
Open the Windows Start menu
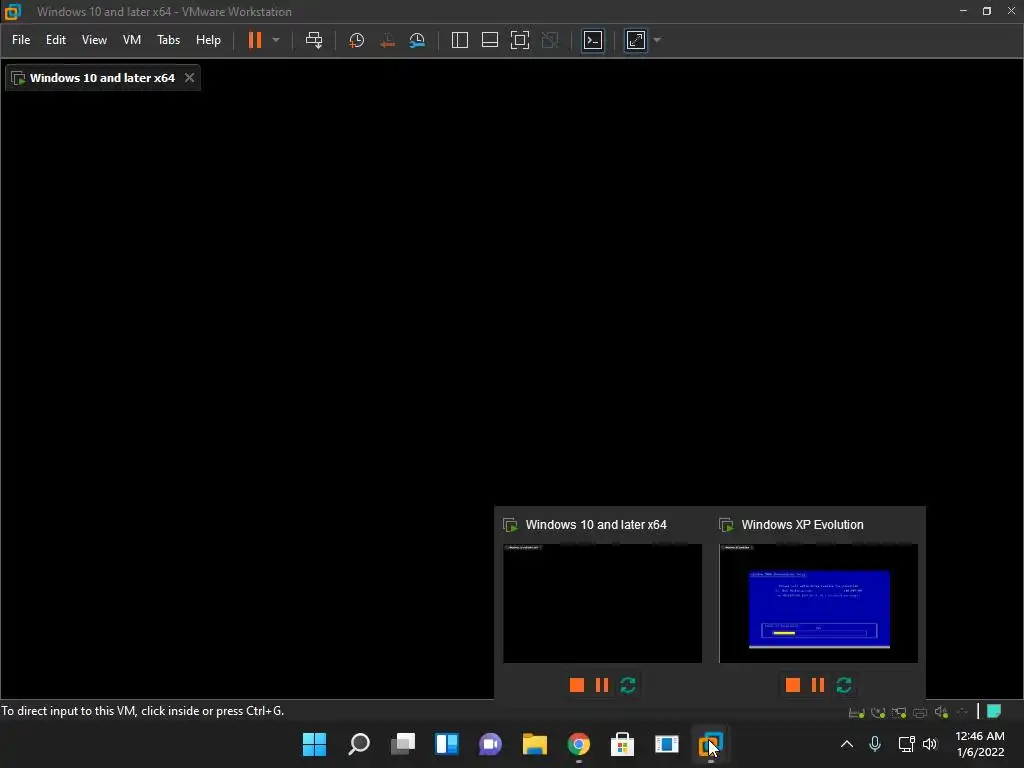[x=314, y=744]
